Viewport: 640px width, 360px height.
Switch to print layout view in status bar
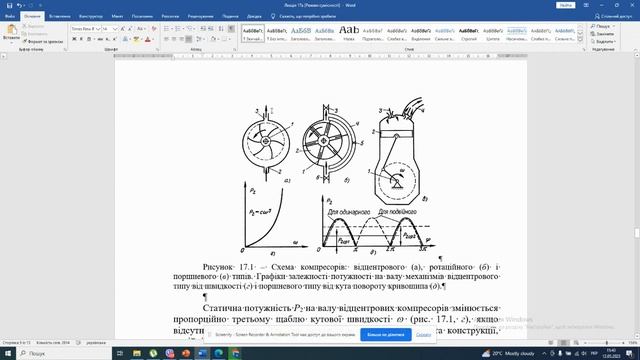[563, 343]
